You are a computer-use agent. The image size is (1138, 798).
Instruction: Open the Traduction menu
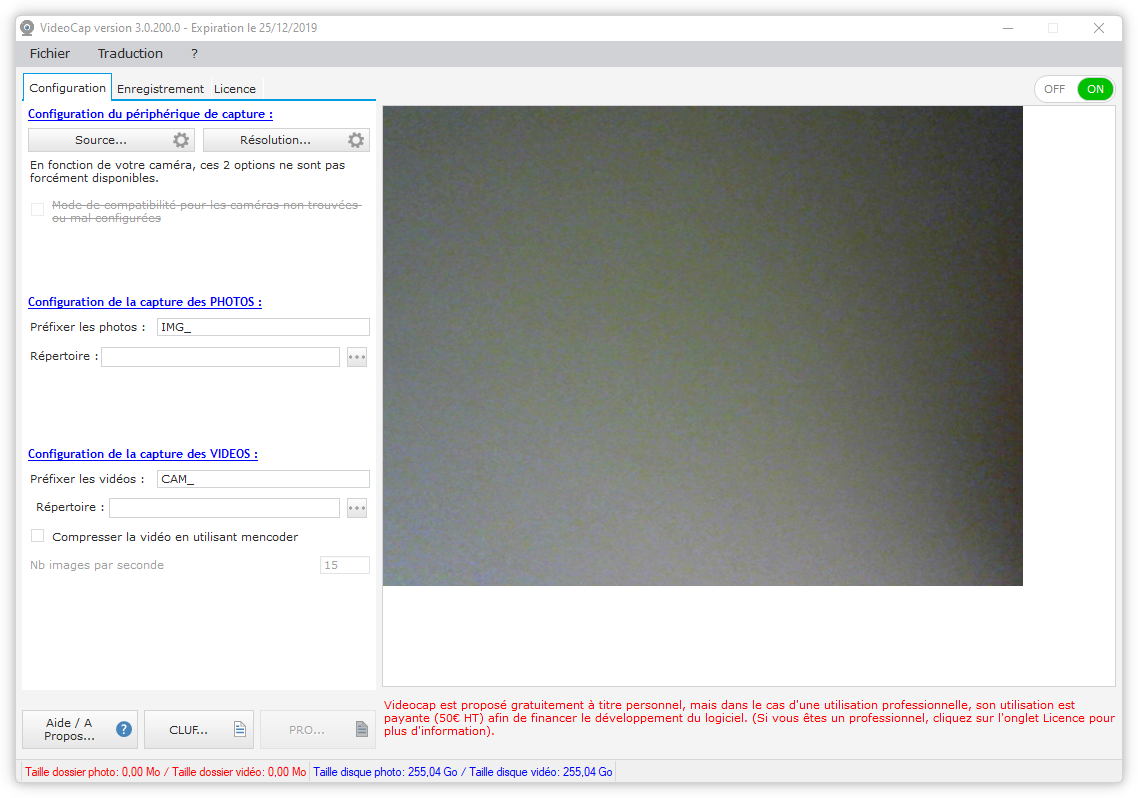[x=130, y=54]
